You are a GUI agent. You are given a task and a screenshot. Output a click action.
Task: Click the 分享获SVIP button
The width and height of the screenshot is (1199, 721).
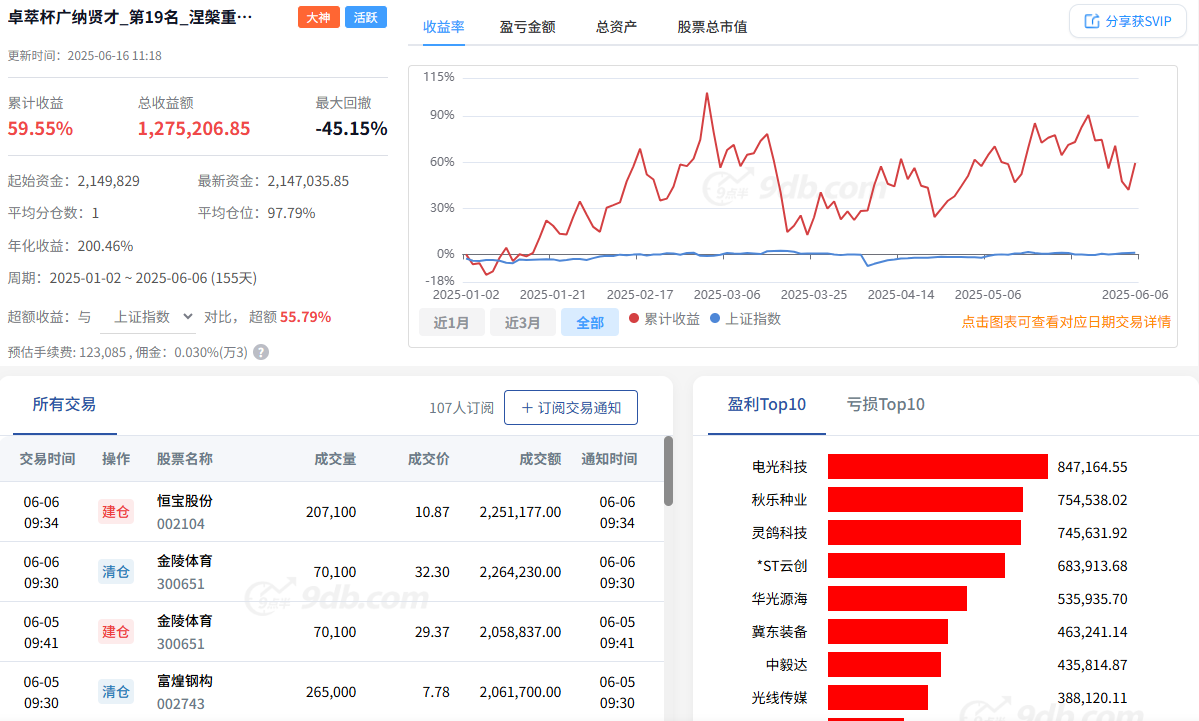point(1128,21)
